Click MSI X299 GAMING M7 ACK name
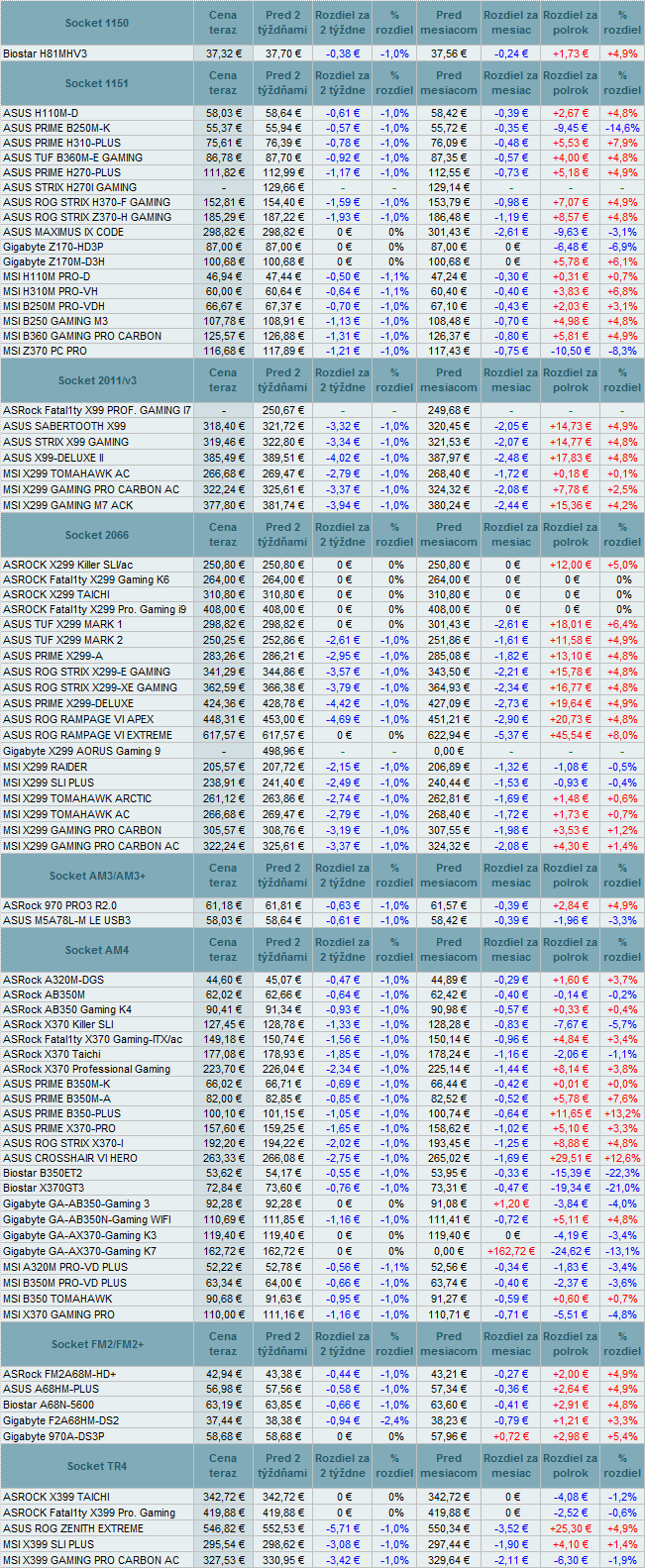This screenshot has width=645, height=1568. pos(68,505)
